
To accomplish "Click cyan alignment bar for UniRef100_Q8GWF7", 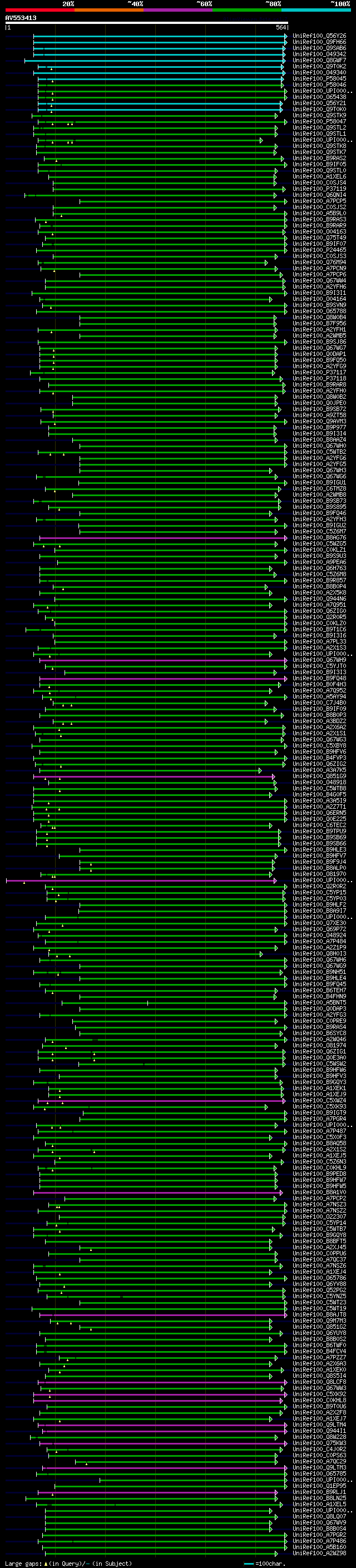I will [x=155, y=60].
